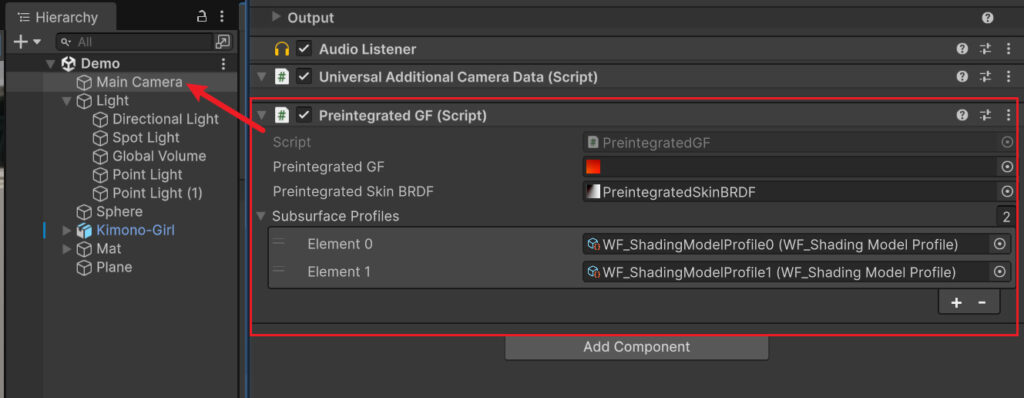The height and width of the screenshot is (398, 1024).
Task: Open the create plus dropdown in Hierarchy
Action: click(x=27, y=42)
